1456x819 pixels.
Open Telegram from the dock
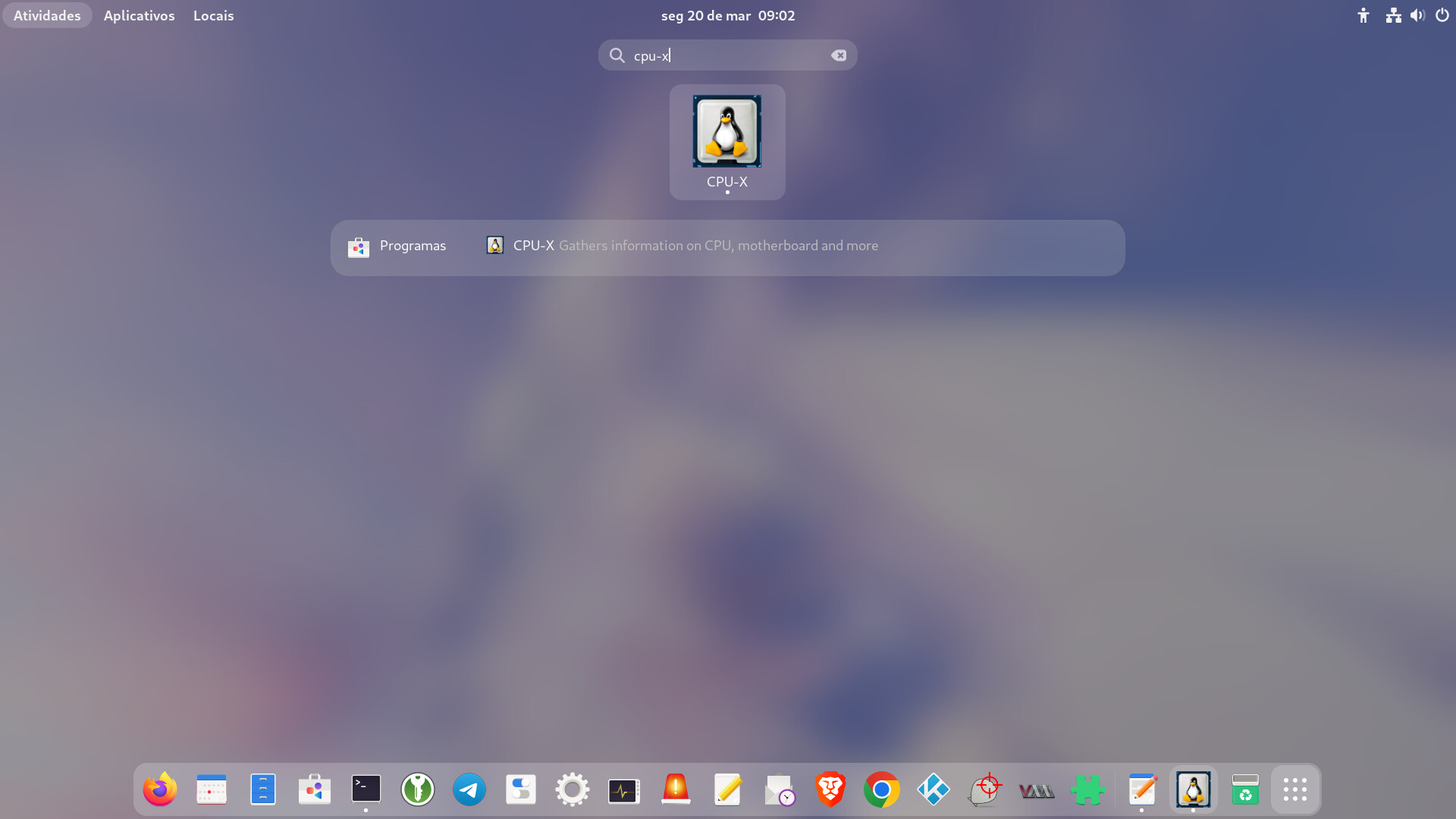click(x=469, y=789)
